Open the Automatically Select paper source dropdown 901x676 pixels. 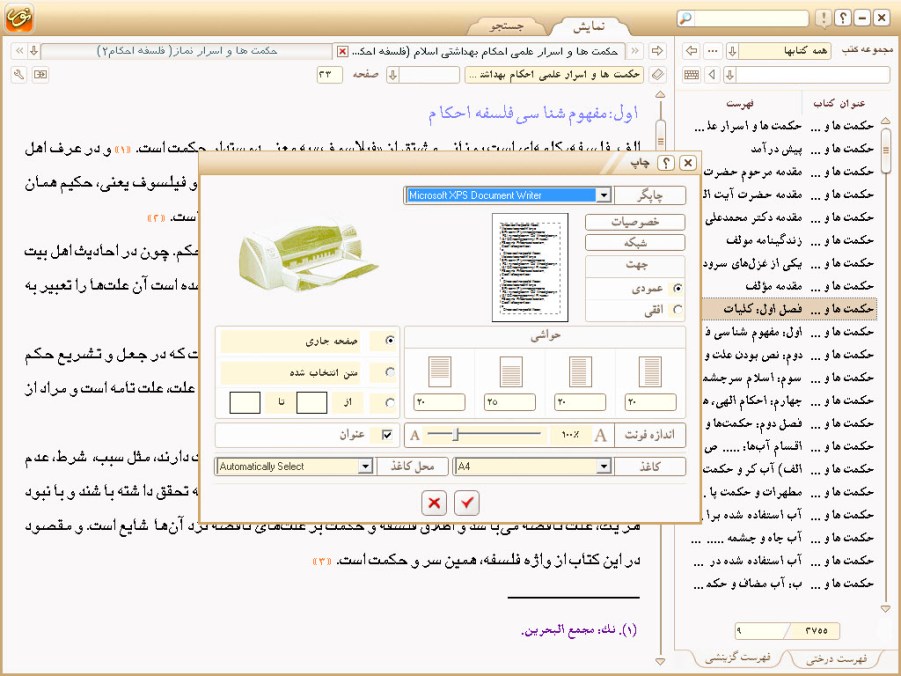pyautogui.click(x=365, y=466)
